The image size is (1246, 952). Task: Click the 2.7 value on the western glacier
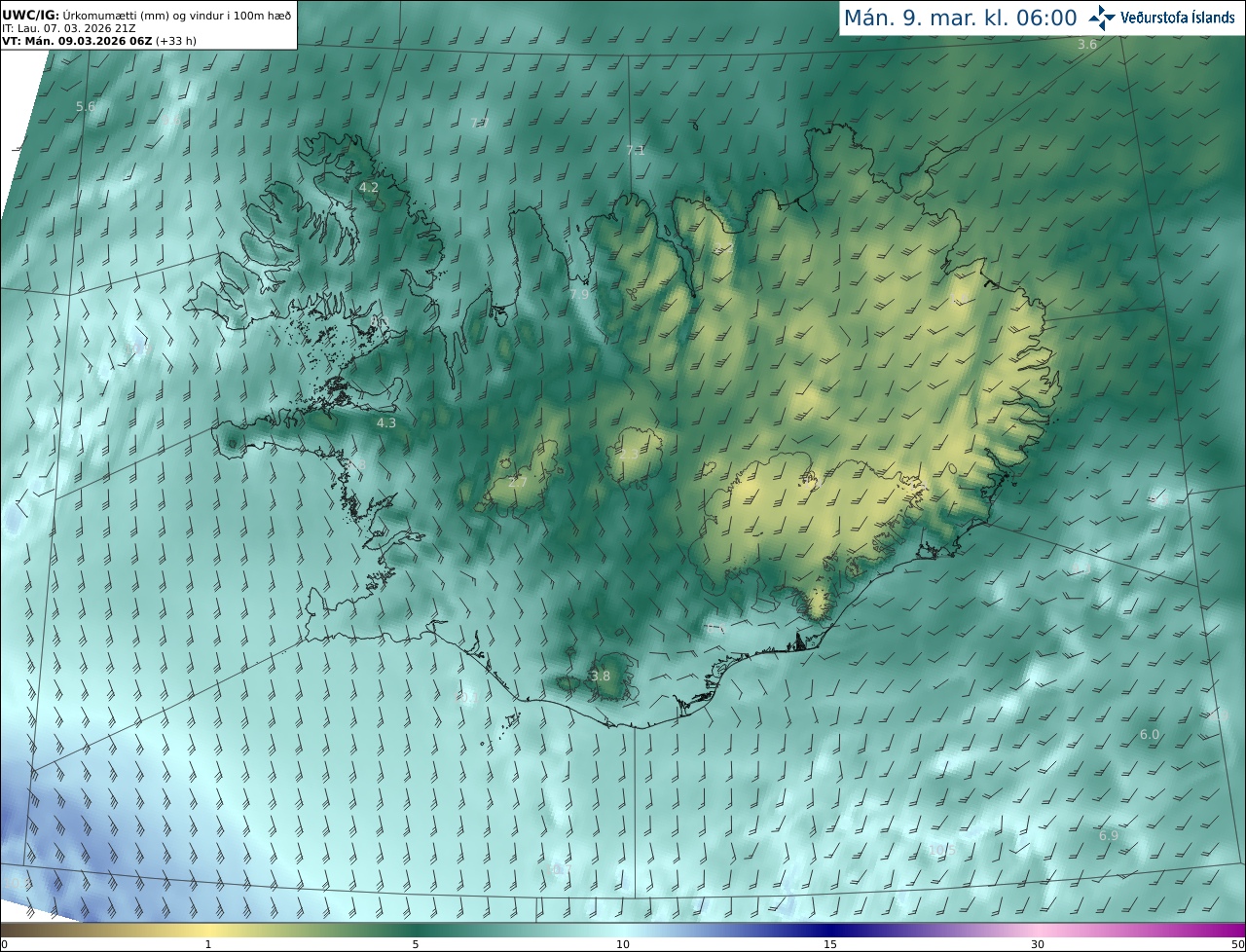point(518,482)
